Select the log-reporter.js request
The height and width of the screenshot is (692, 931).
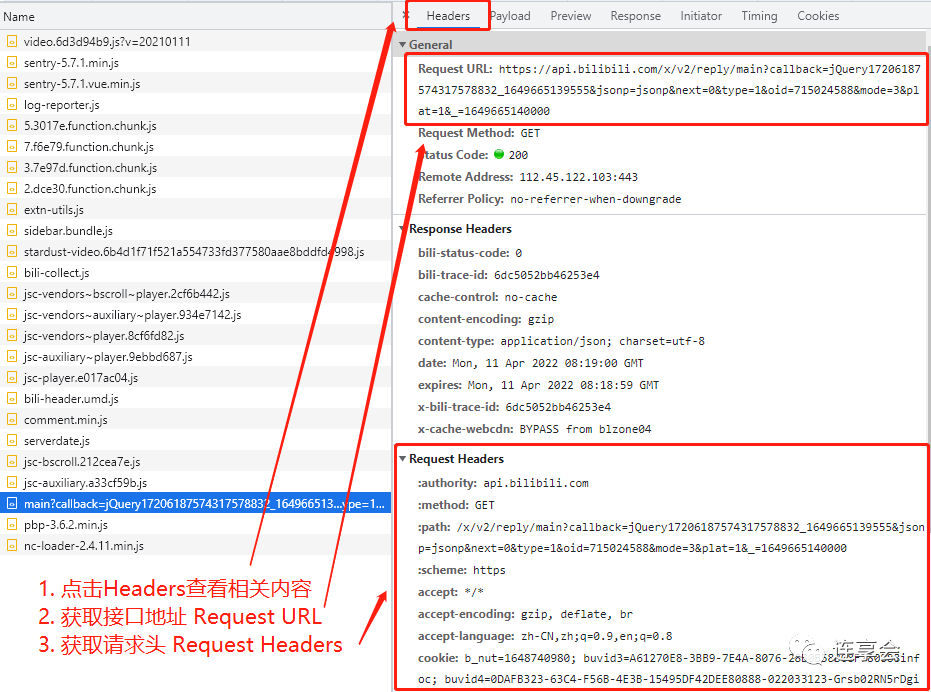pyautogui.click(x=196, y=105)
